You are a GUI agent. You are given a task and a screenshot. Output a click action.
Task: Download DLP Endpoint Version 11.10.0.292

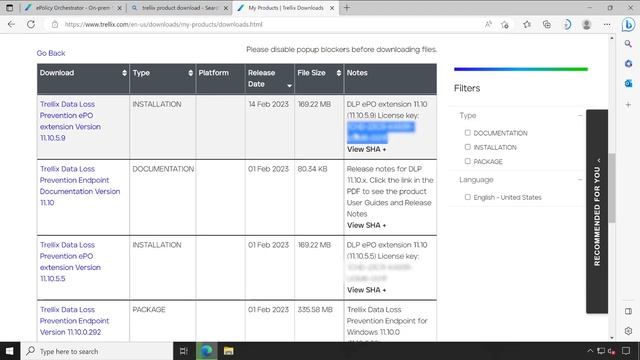74,321
